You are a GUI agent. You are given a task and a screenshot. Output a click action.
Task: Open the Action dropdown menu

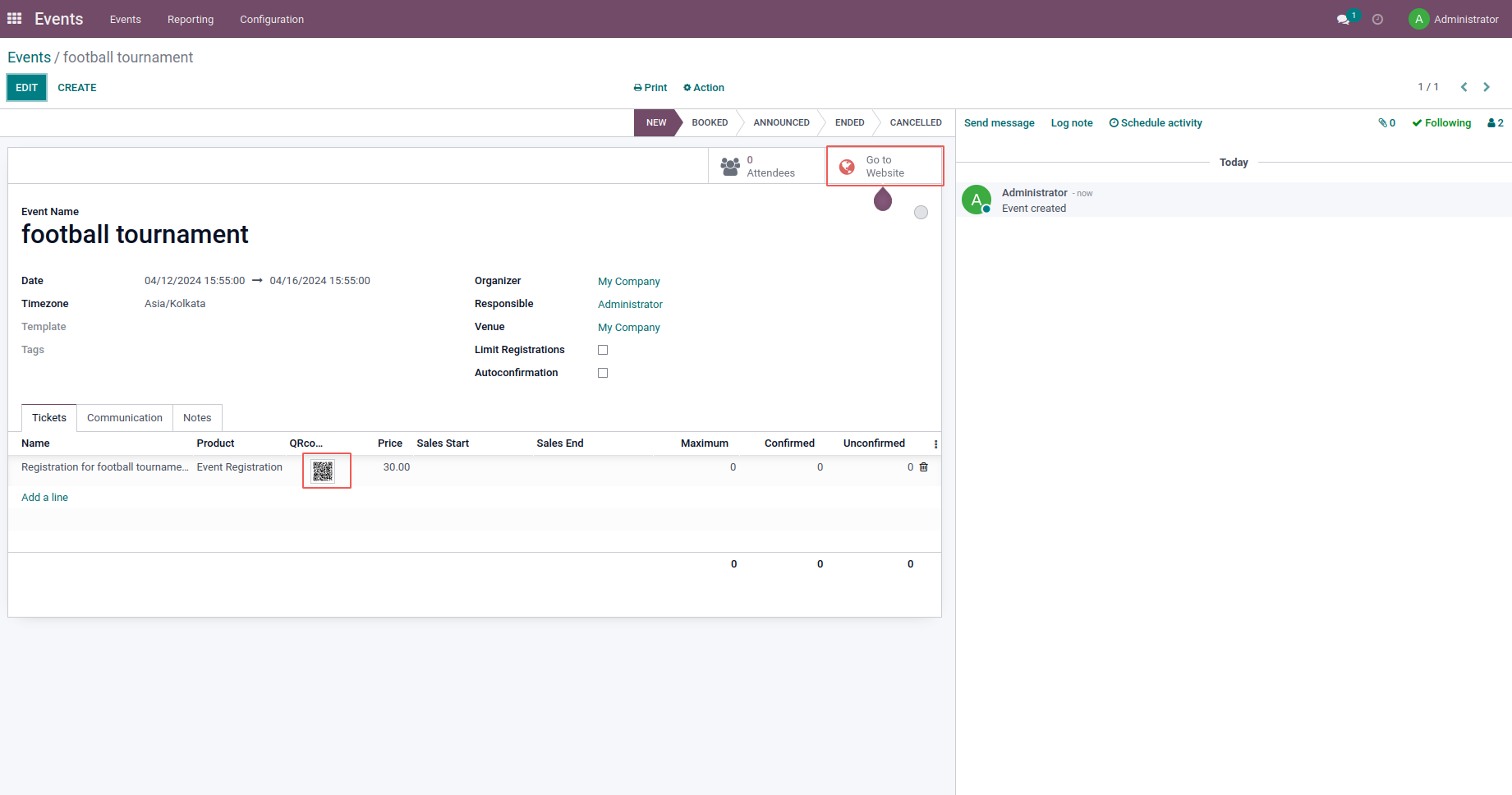pos(704,88)
